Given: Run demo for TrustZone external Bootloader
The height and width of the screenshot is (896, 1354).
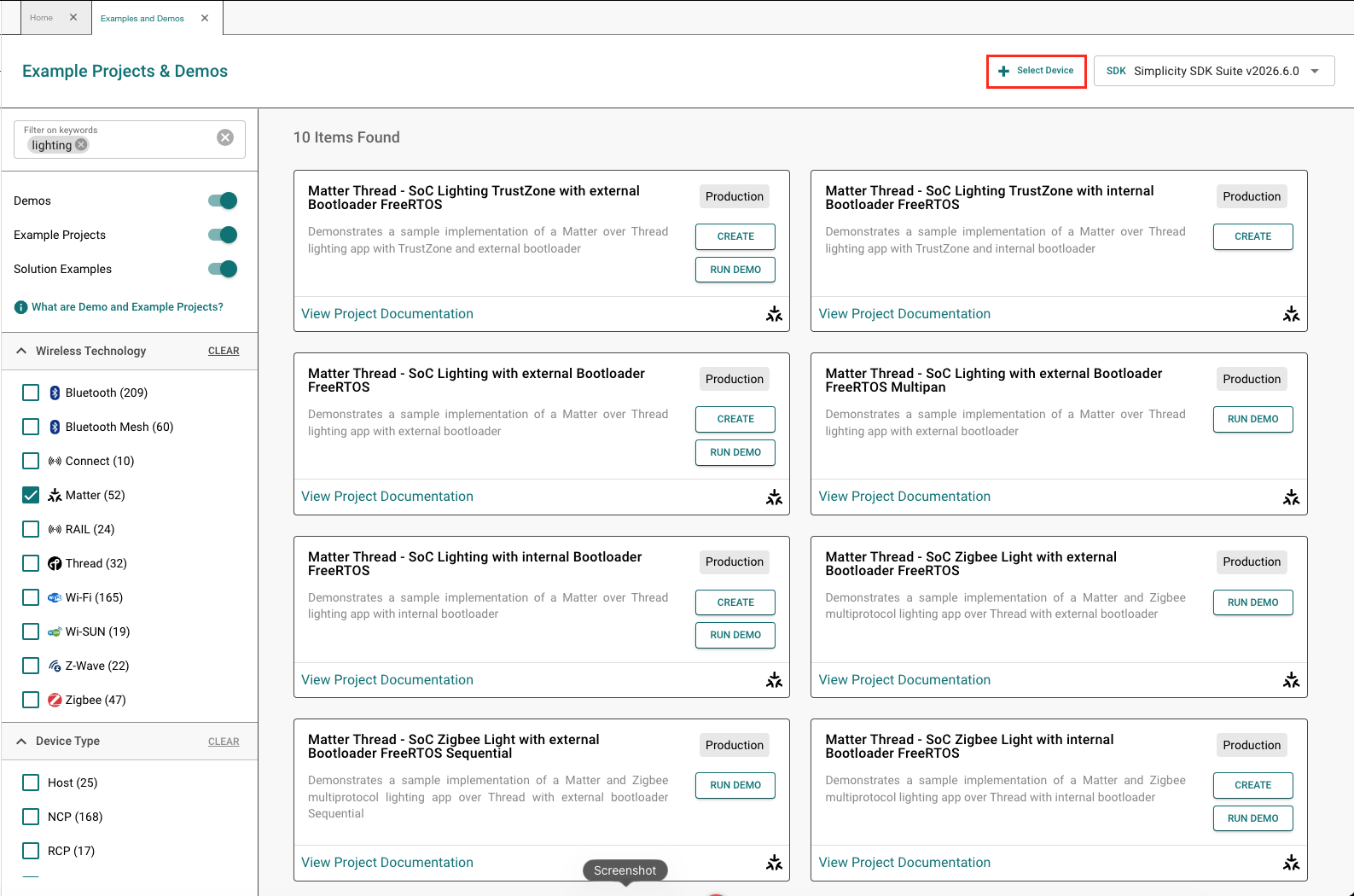Looking at the screenshot, I should point(735,270).
